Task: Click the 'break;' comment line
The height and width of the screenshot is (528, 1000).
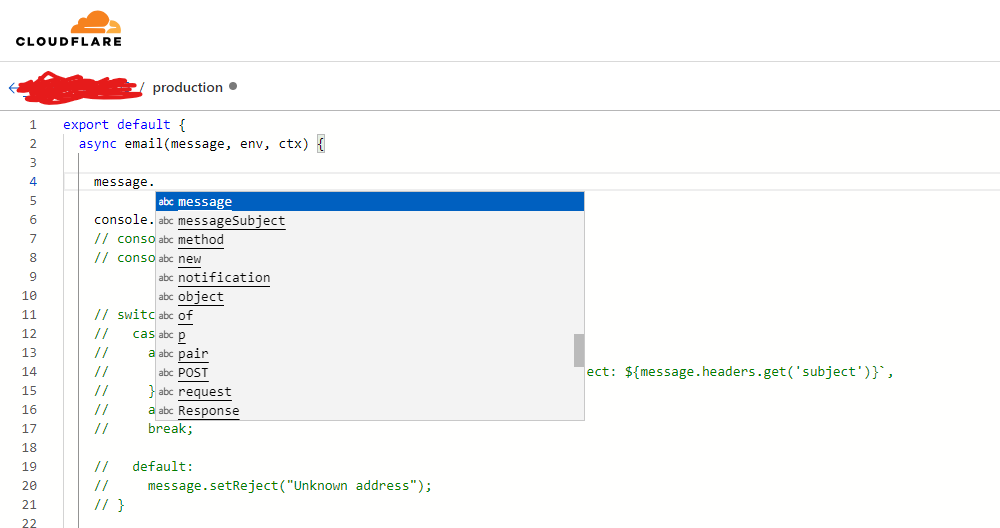Action: click(143, 429)
